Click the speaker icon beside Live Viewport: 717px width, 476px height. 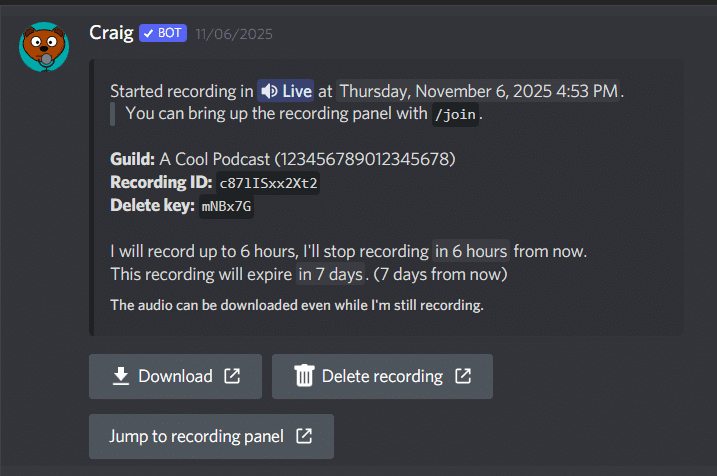point(269,91)
